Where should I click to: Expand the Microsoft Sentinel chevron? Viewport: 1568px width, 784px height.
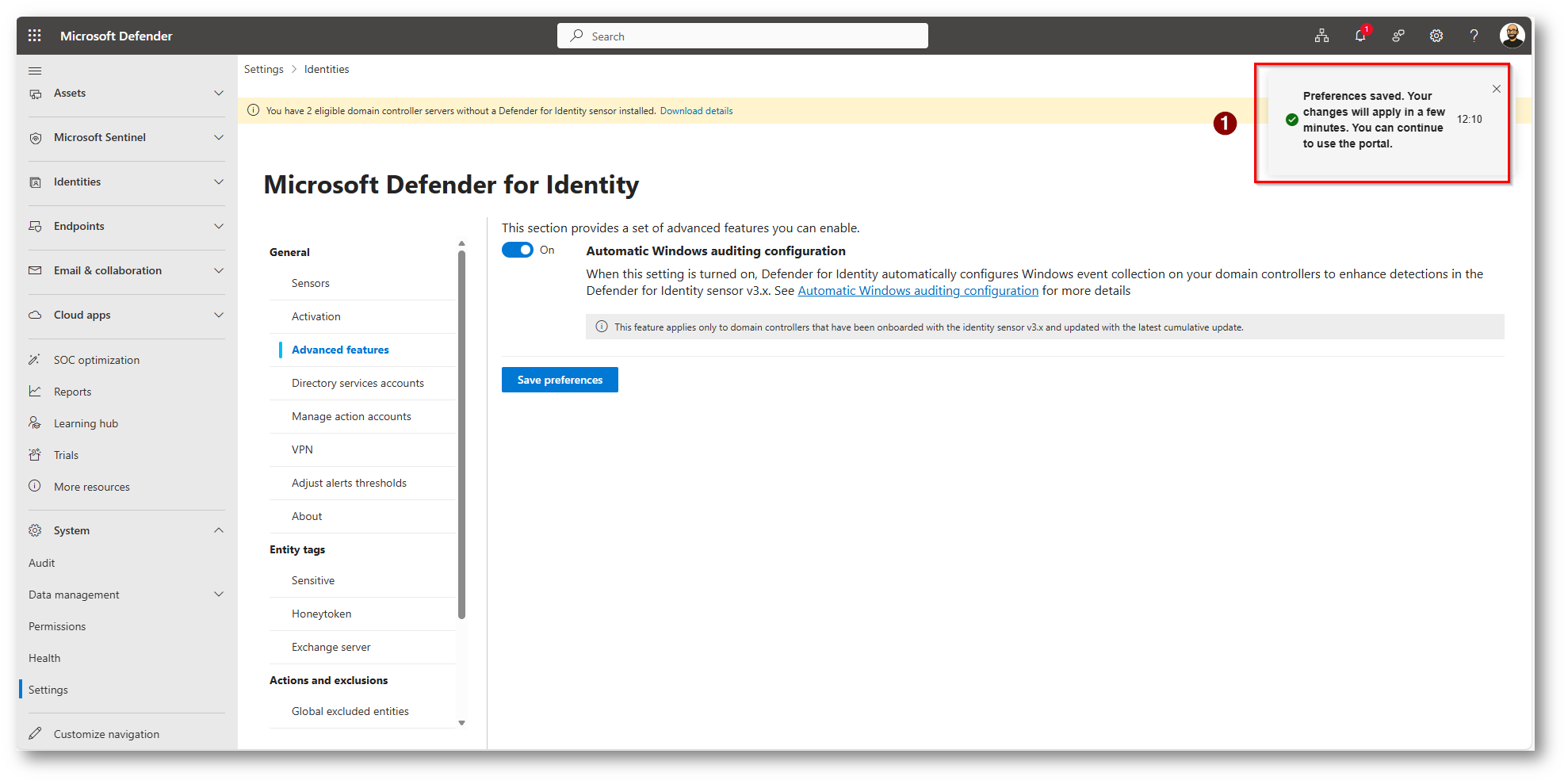(x=219, y=138)
